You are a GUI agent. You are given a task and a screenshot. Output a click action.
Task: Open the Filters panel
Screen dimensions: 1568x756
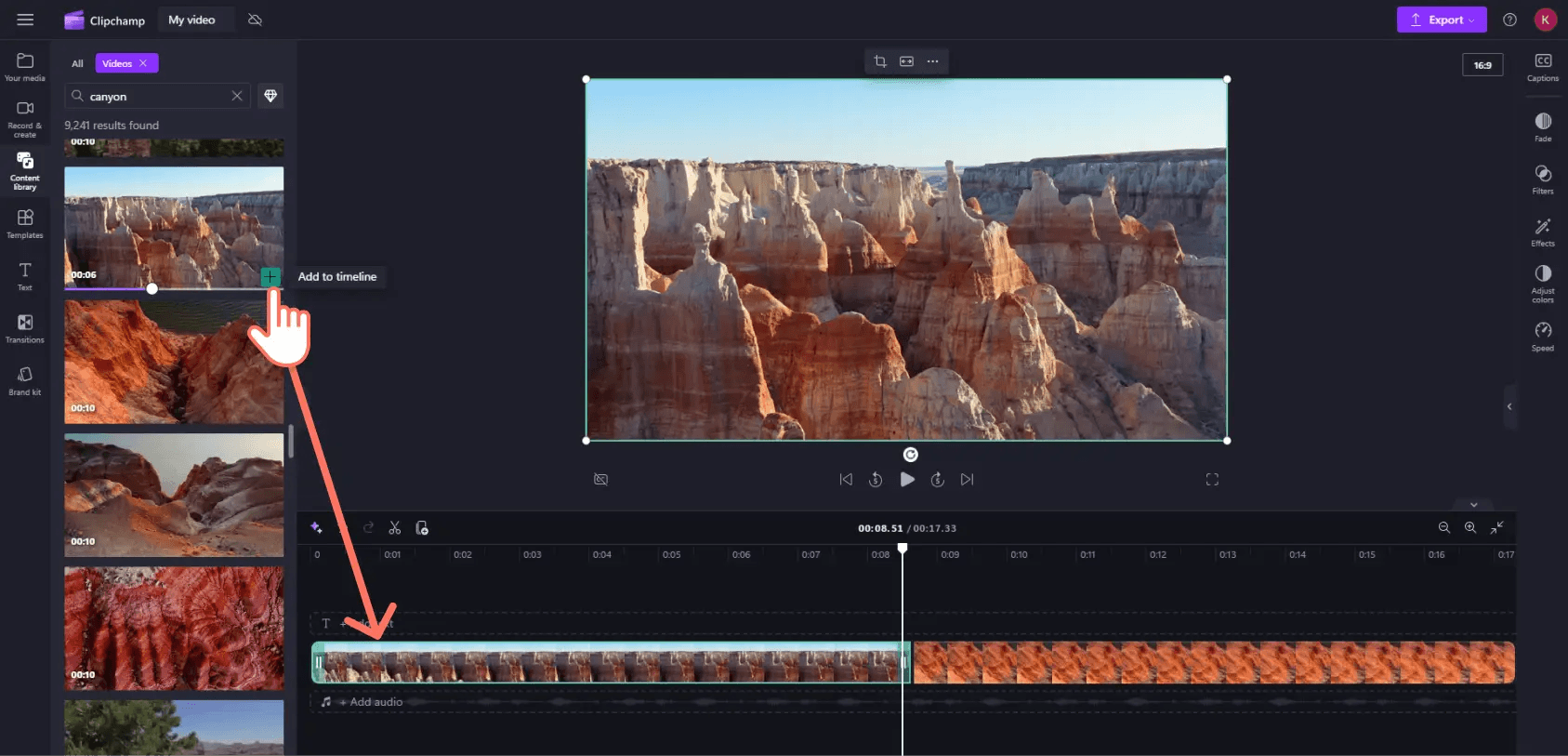pos(1542,179)
